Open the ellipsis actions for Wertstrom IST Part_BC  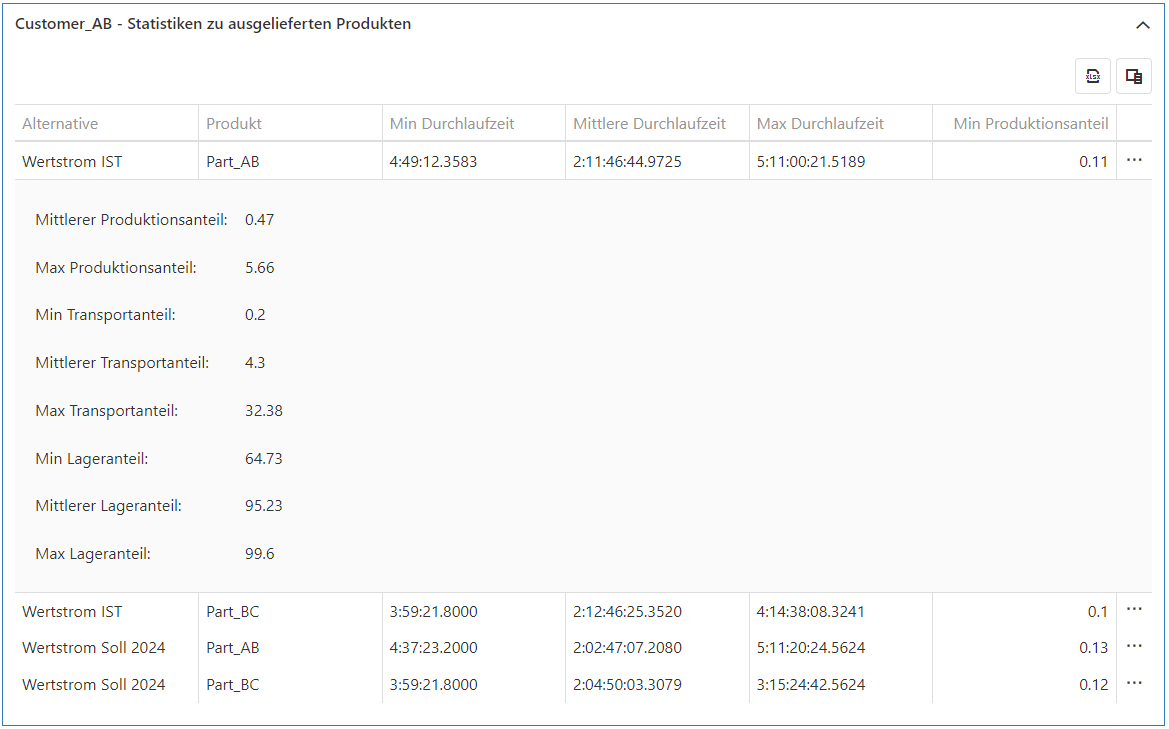(x=1136, y=611)
